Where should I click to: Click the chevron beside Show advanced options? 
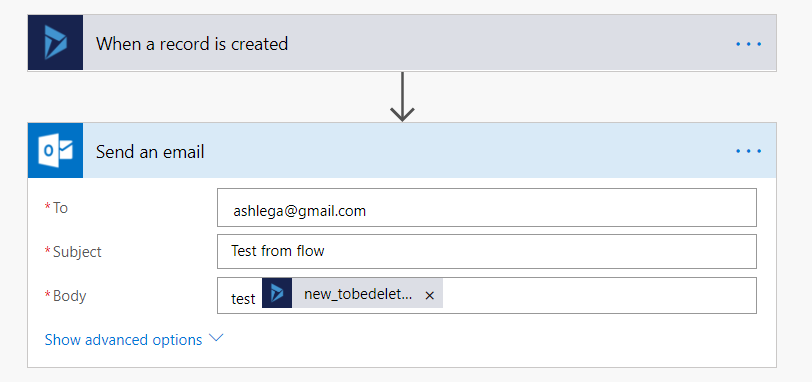click(x=215, y=339)
